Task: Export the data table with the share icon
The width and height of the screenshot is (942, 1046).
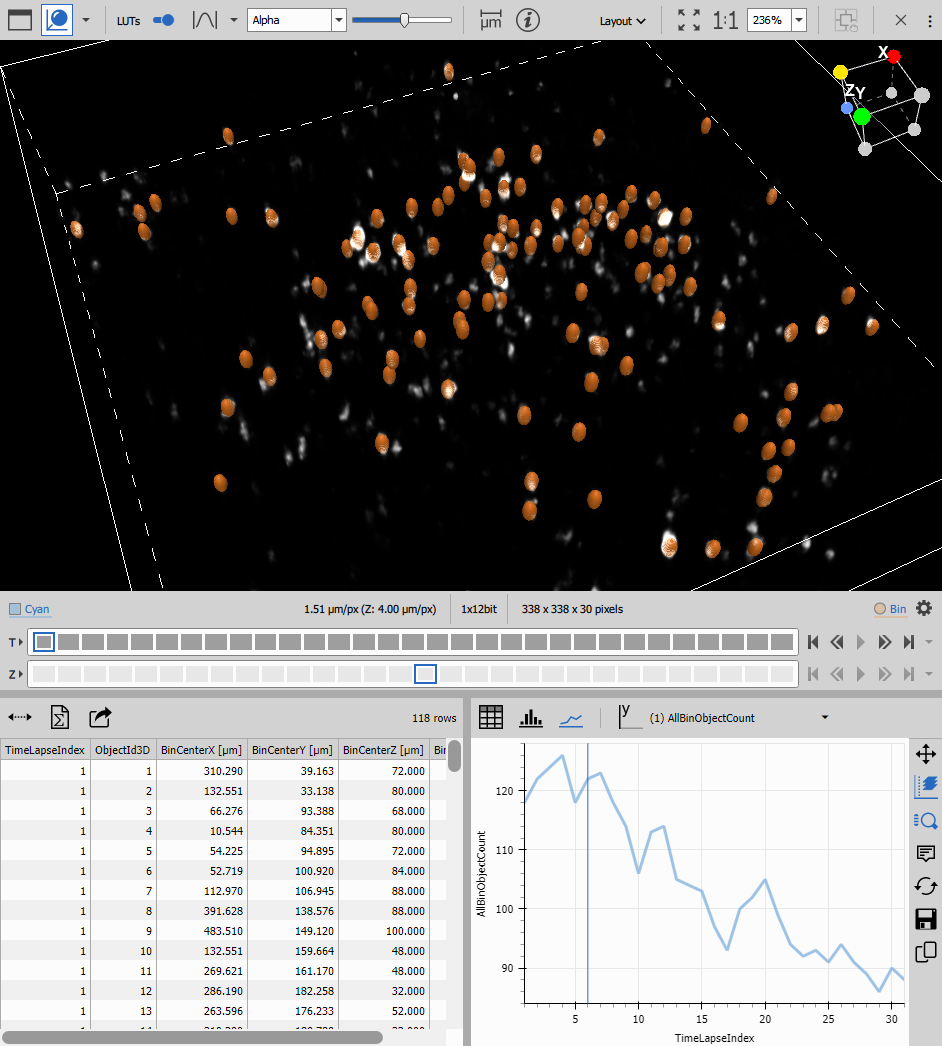Action: point(98,717)
